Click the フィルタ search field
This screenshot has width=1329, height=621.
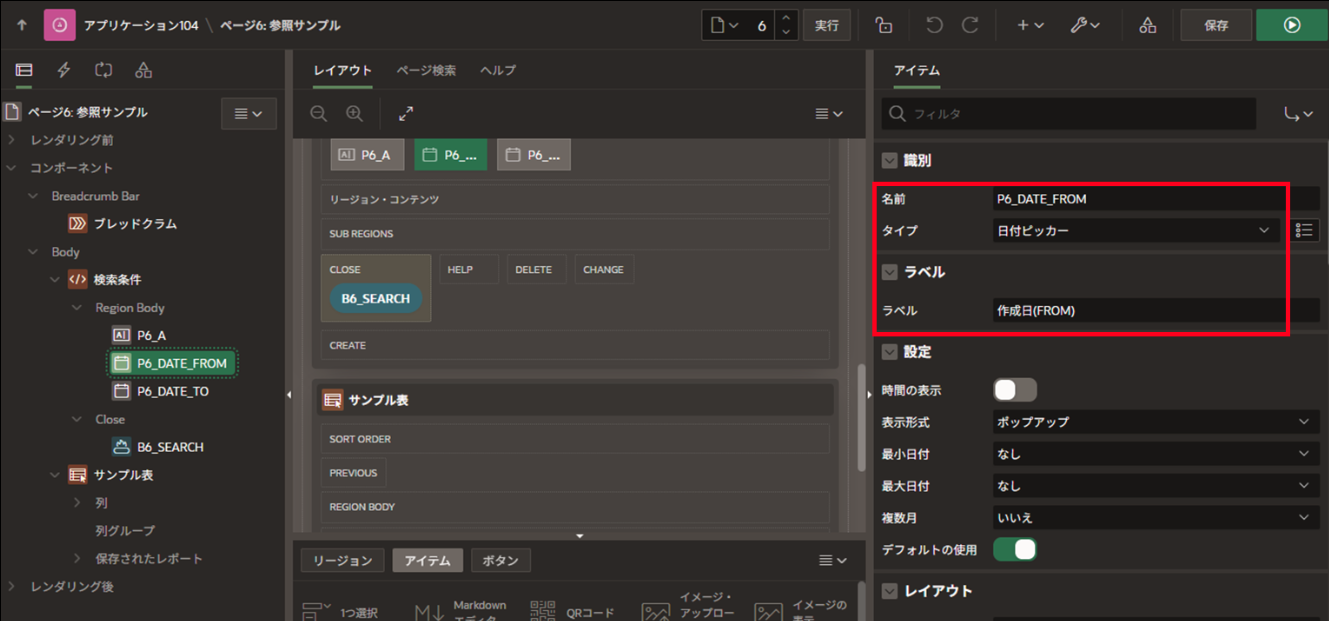[x=1070, y=114]
